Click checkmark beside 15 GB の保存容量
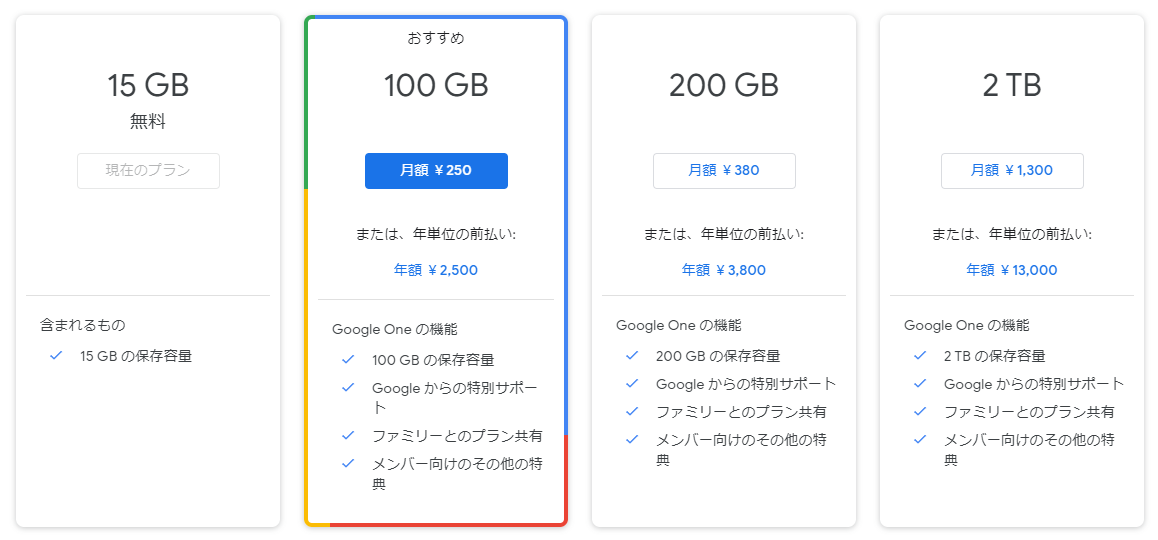Viewport: 1158px width, 540px height. tap(56, 356)
